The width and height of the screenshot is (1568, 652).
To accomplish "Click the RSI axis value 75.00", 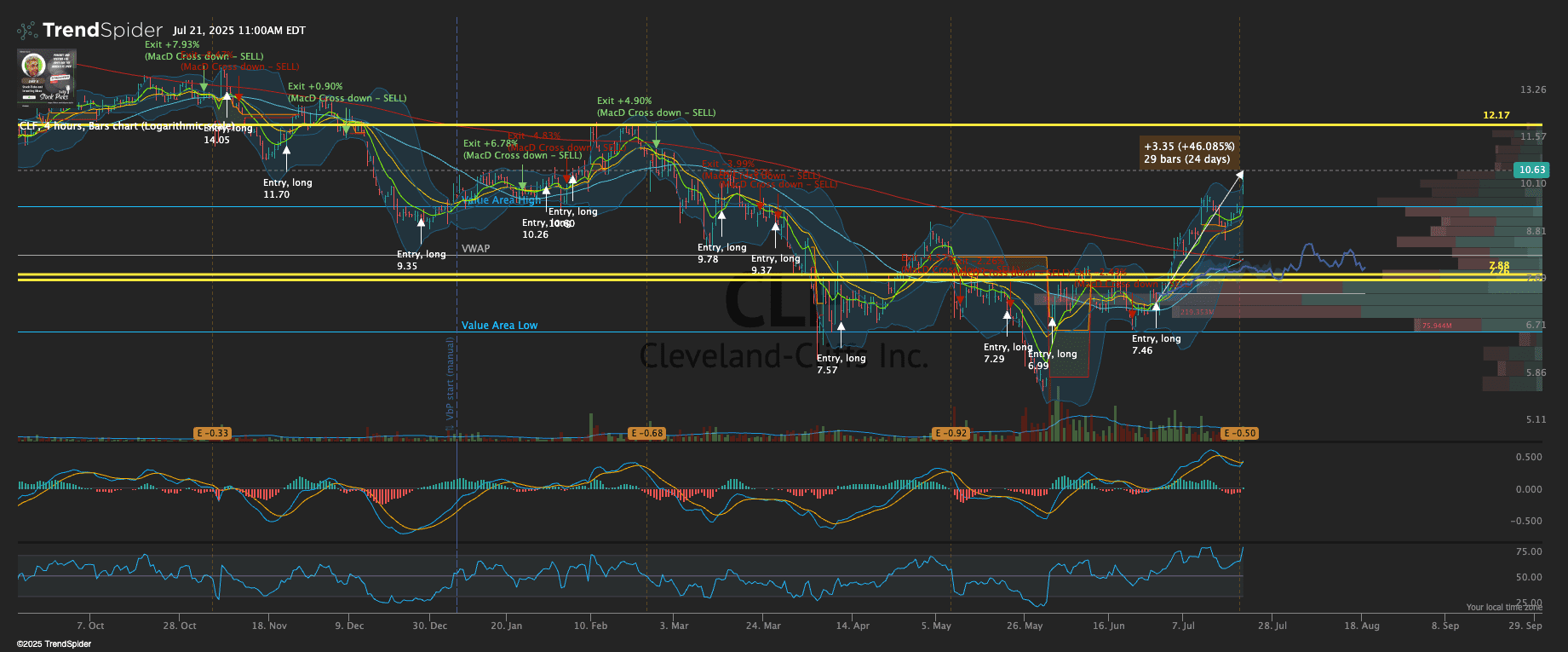I will click(x=1529, y=551).
